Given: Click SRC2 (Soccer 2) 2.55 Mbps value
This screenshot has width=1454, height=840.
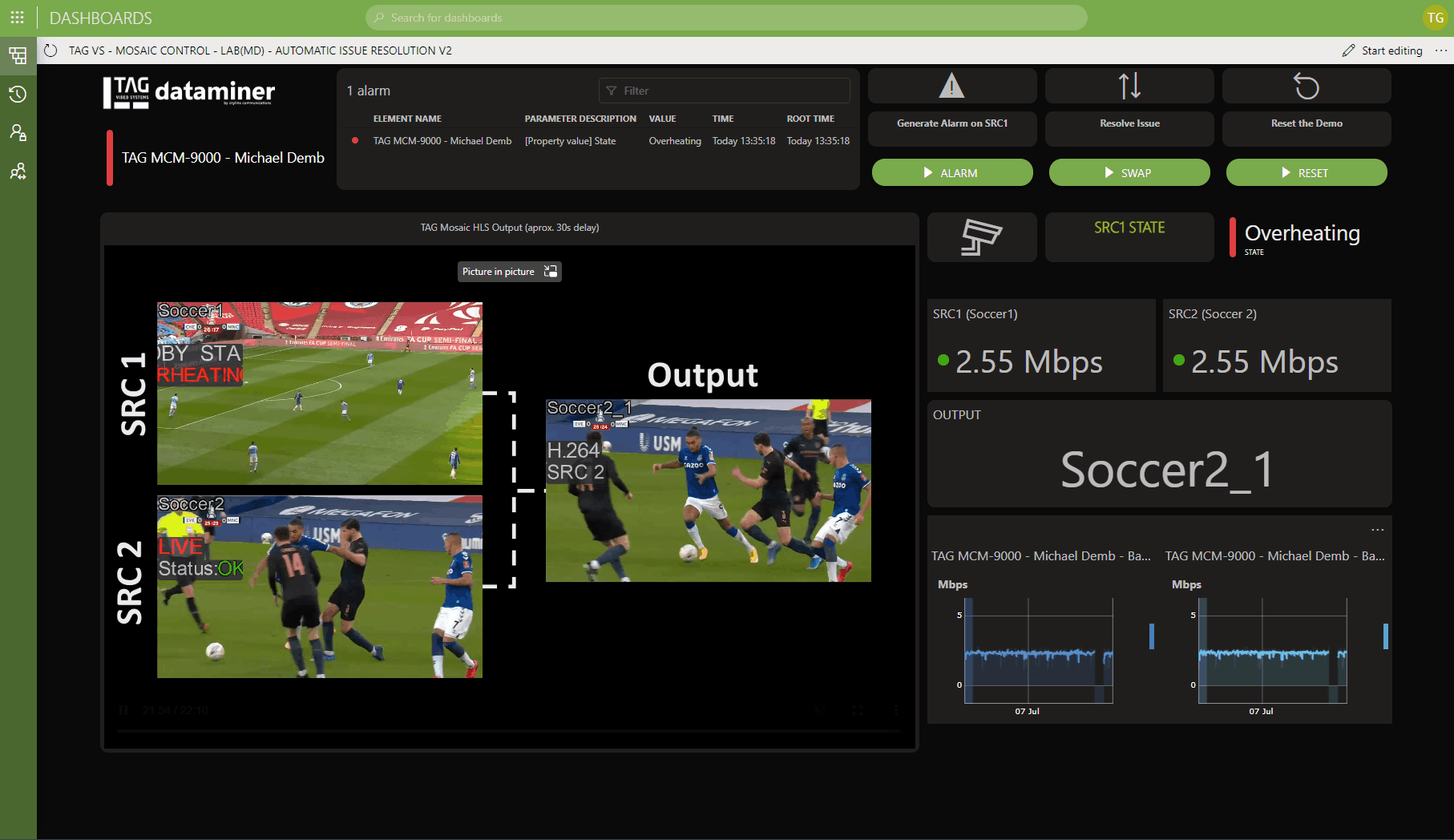Looking at the screenshot, I should coord(1265,361).
